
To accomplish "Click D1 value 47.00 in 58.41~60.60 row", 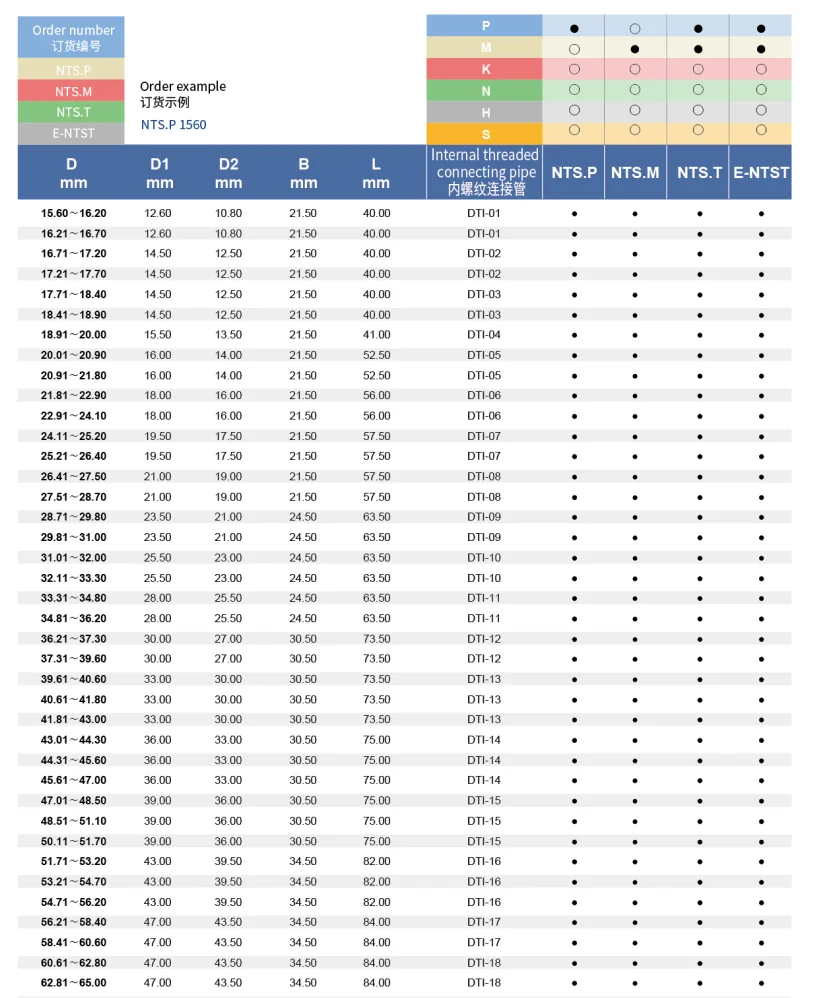I will tap(157, 943).
